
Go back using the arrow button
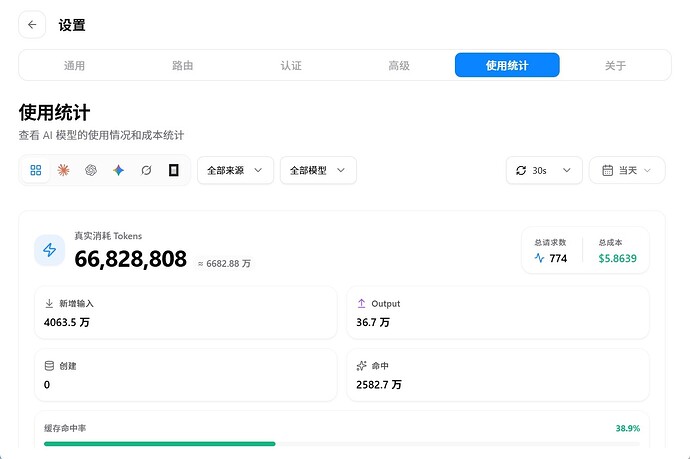32,25
